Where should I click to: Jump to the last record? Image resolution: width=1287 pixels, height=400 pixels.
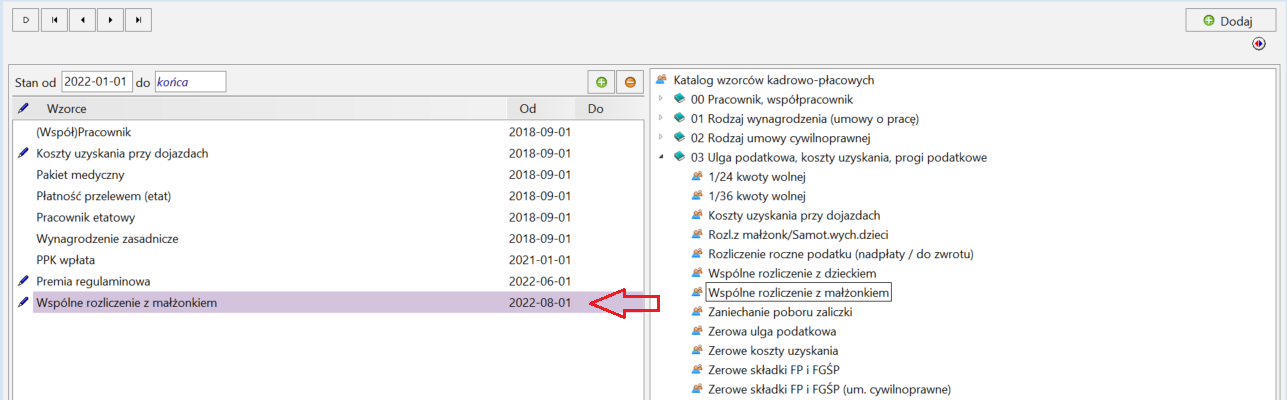pyautogui.click(x=138, y=19)
